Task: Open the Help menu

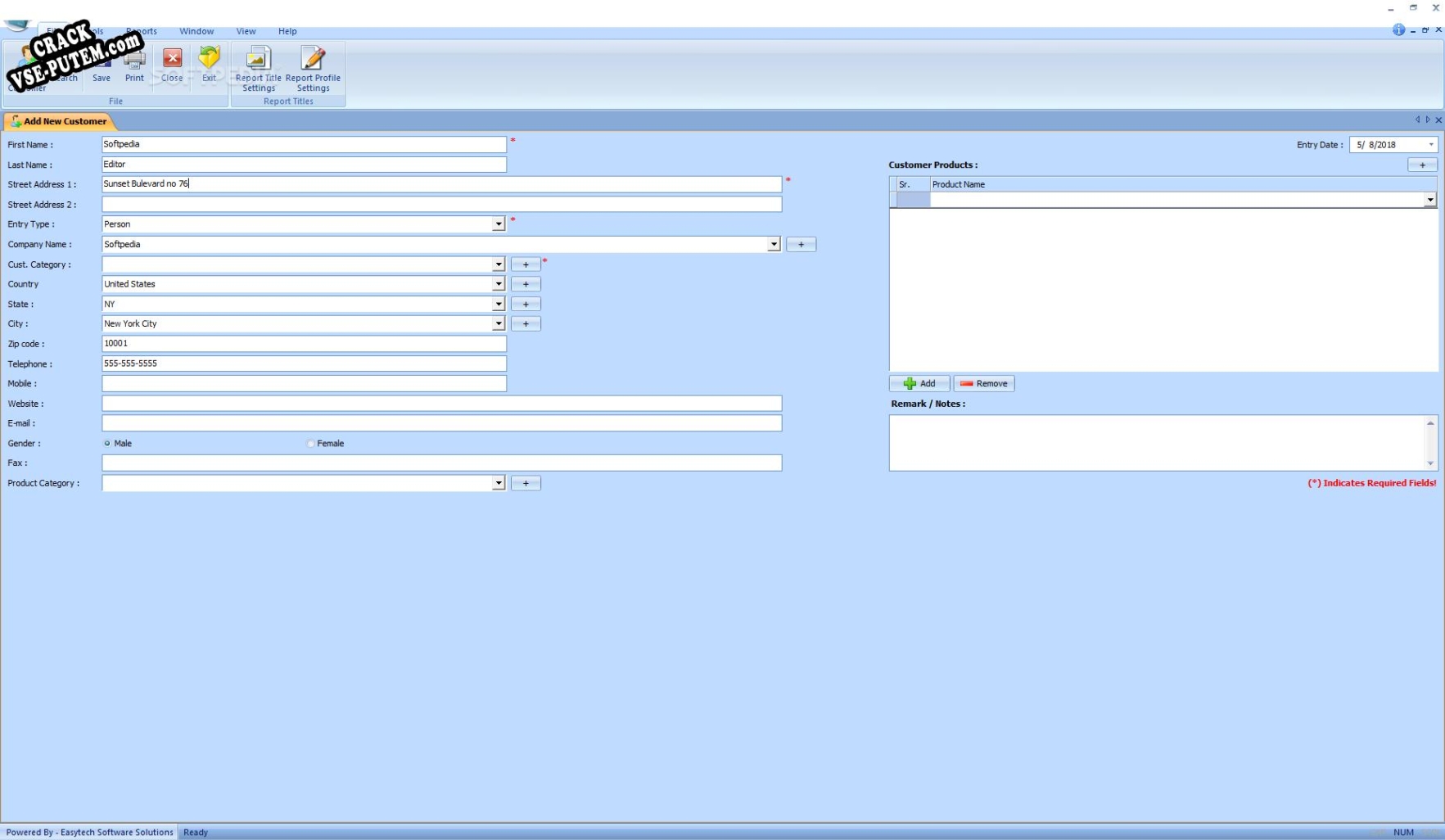Action: coord(287,31)
